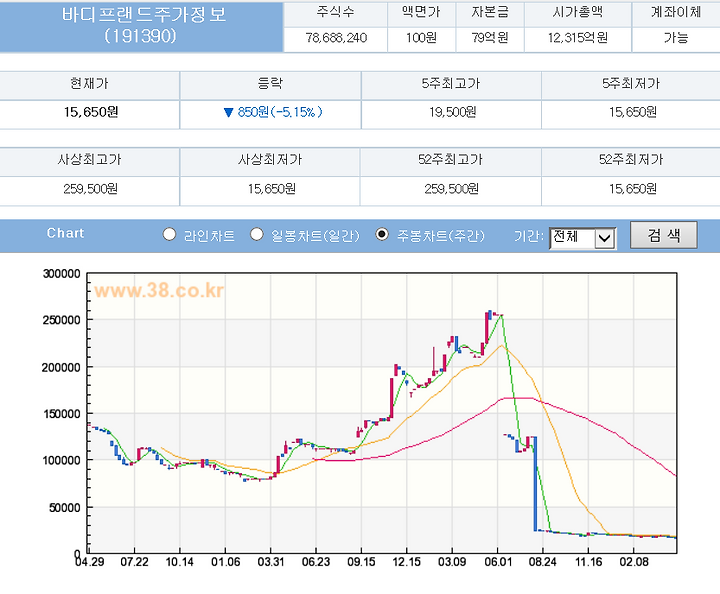Viewport: 720px width, 594px height.
Task: Click the 자본금 value 79억원
Action: click(x=490, y=38)
